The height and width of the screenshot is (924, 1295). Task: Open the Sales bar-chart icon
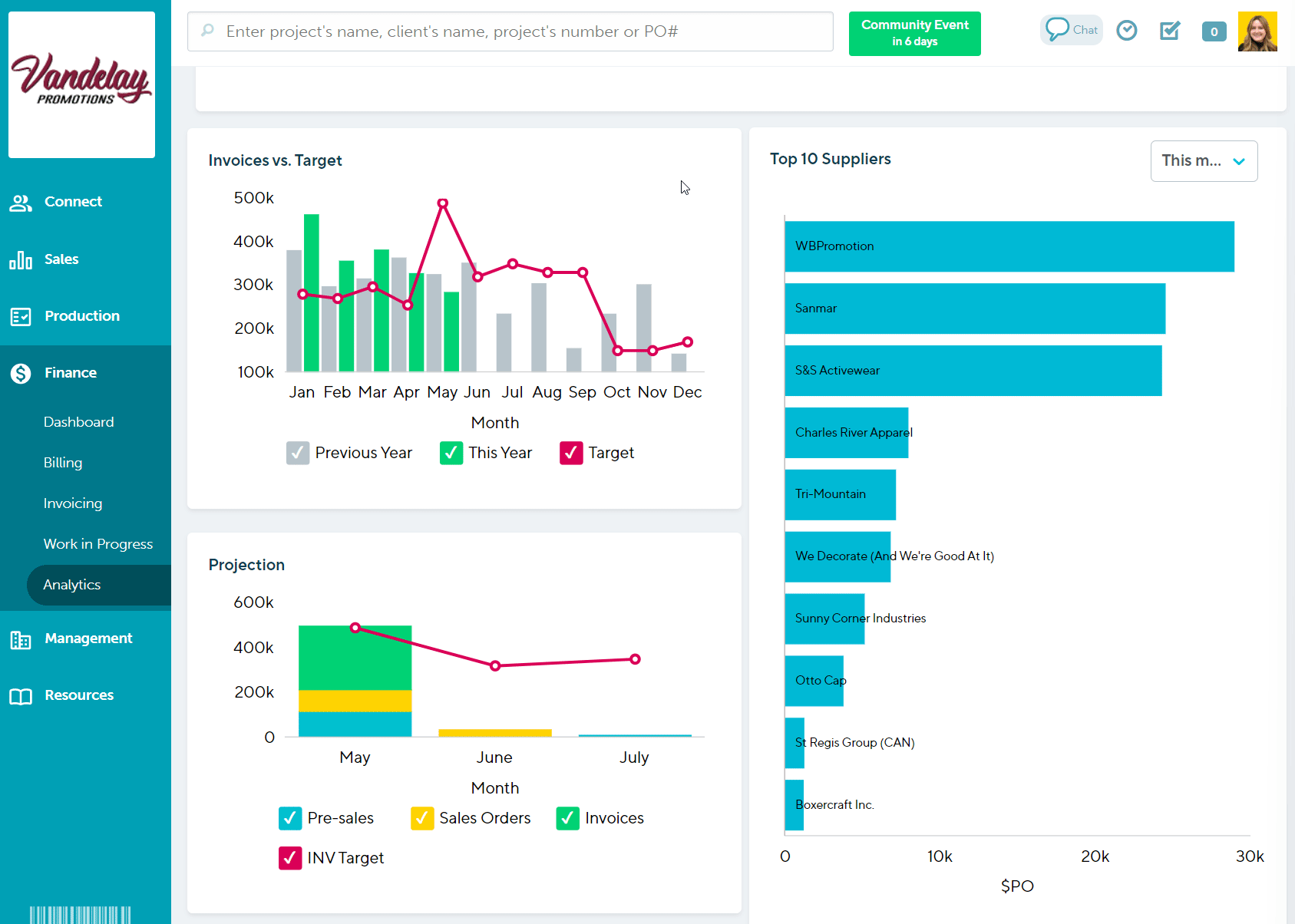tap(21, 259)
